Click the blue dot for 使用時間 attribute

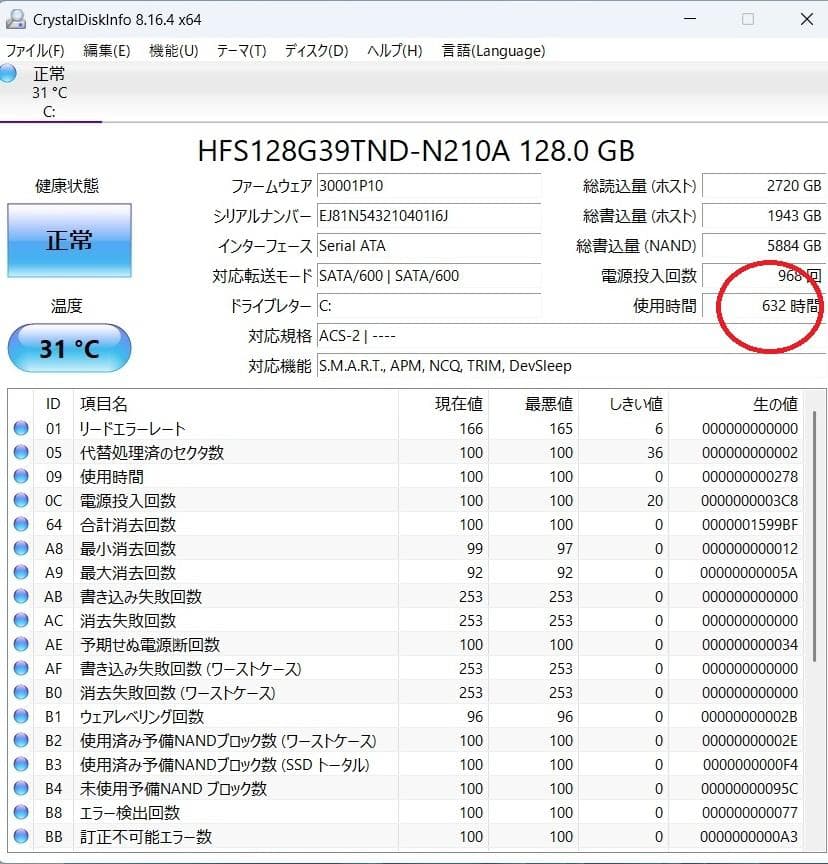pos(22,476)
